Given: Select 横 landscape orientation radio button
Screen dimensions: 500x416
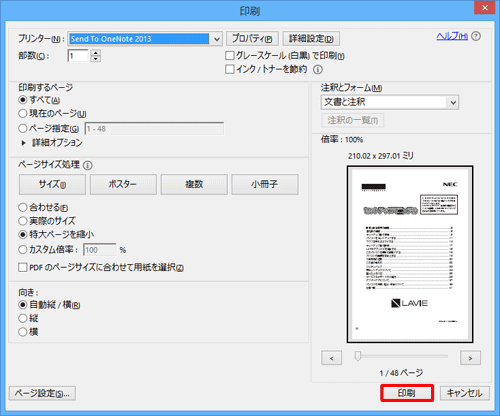Looking at the screenshot, I should tap(23, 332).
